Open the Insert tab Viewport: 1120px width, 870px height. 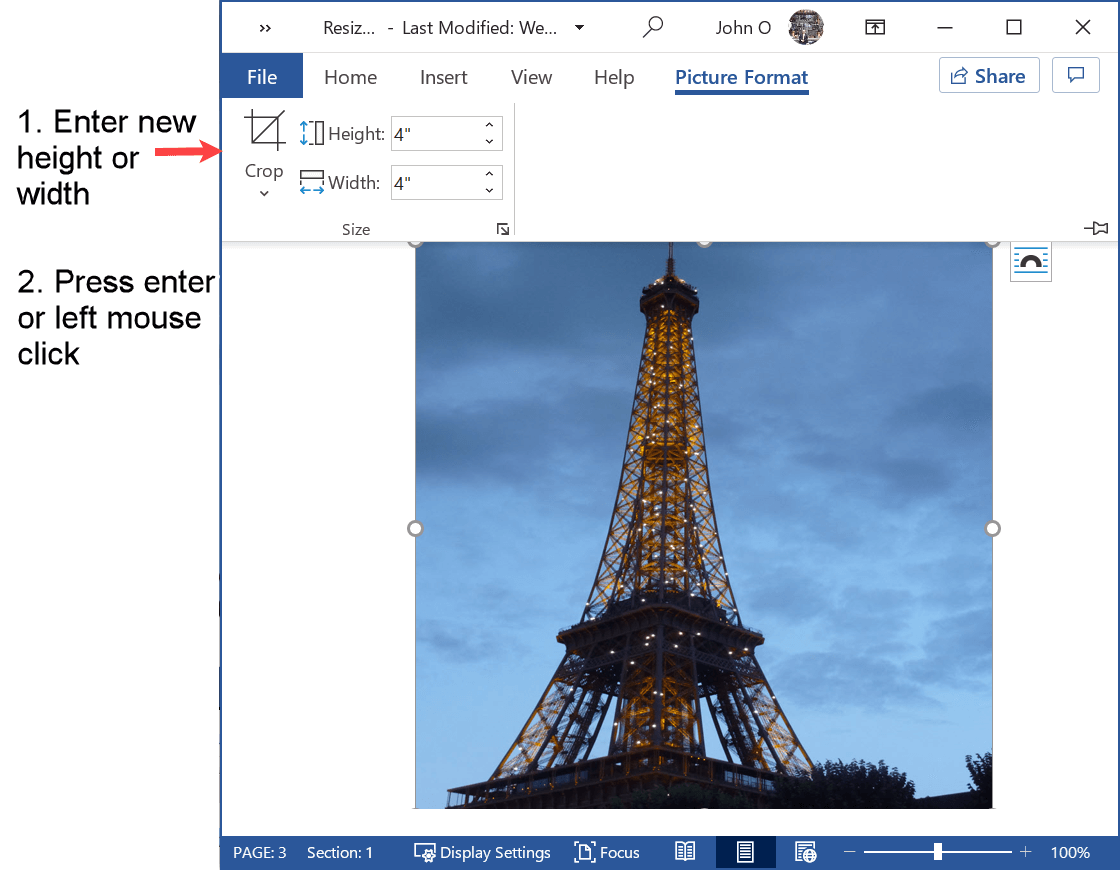[x=443, y=77]
